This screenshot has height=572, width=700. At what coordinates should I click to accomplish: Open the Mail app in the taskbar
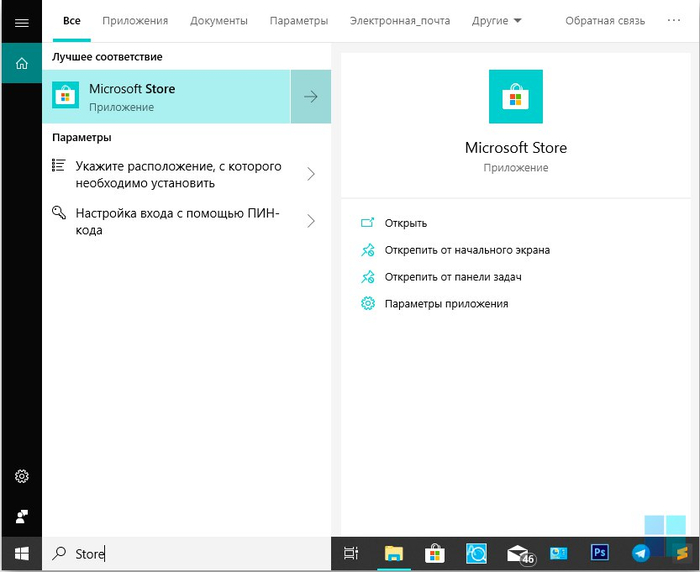coord(518,553)
